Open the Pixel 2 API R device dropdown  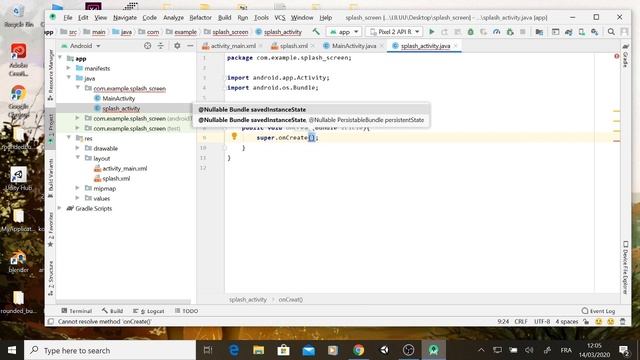click(394, 31)
